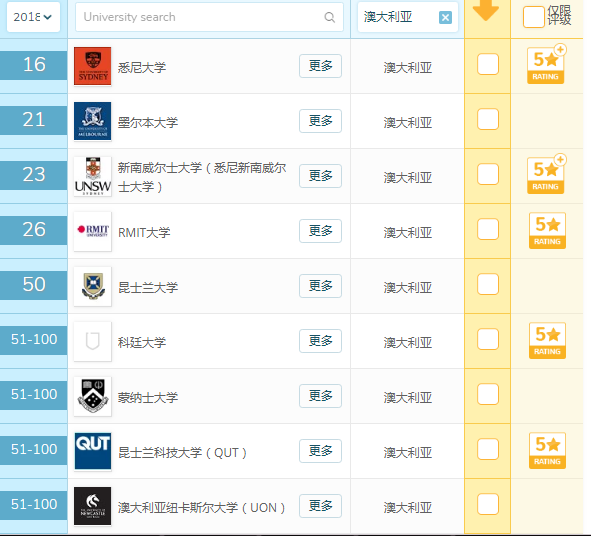
Task: Click the QUT logo
Action: pyautogui.click(x=93, y=451)
